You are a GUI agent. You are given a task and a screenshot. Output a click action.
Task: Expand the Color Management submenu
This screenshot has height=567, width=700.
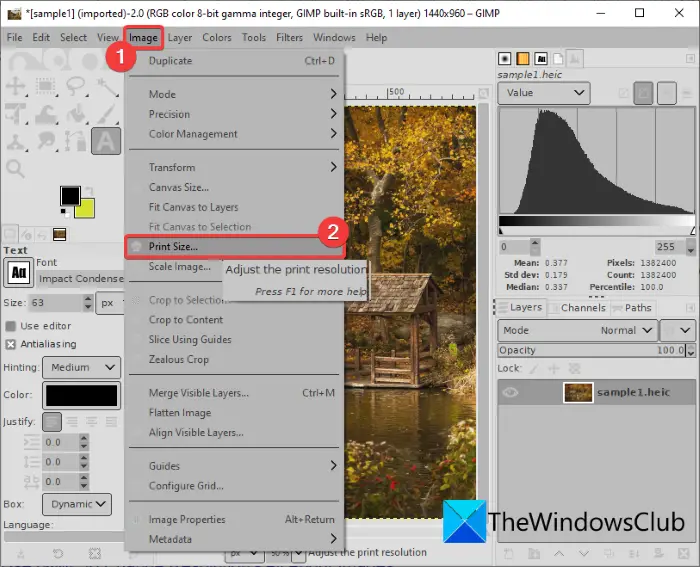(x=234, y=134)
